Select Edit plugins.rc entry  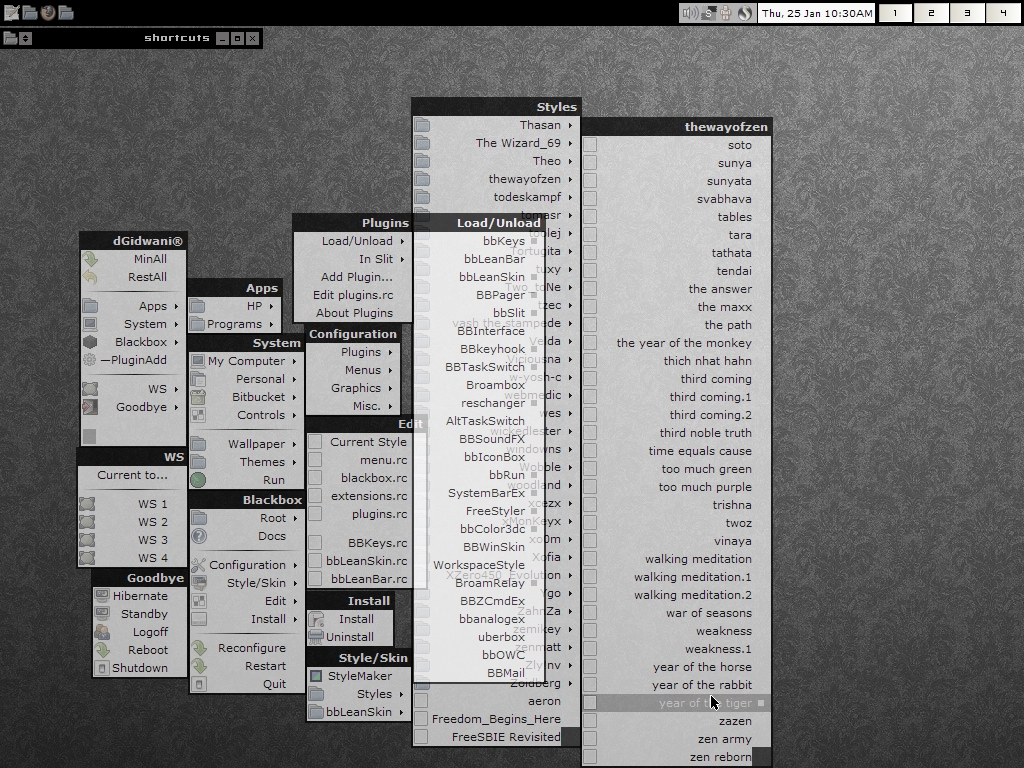[x=353, y=295]
